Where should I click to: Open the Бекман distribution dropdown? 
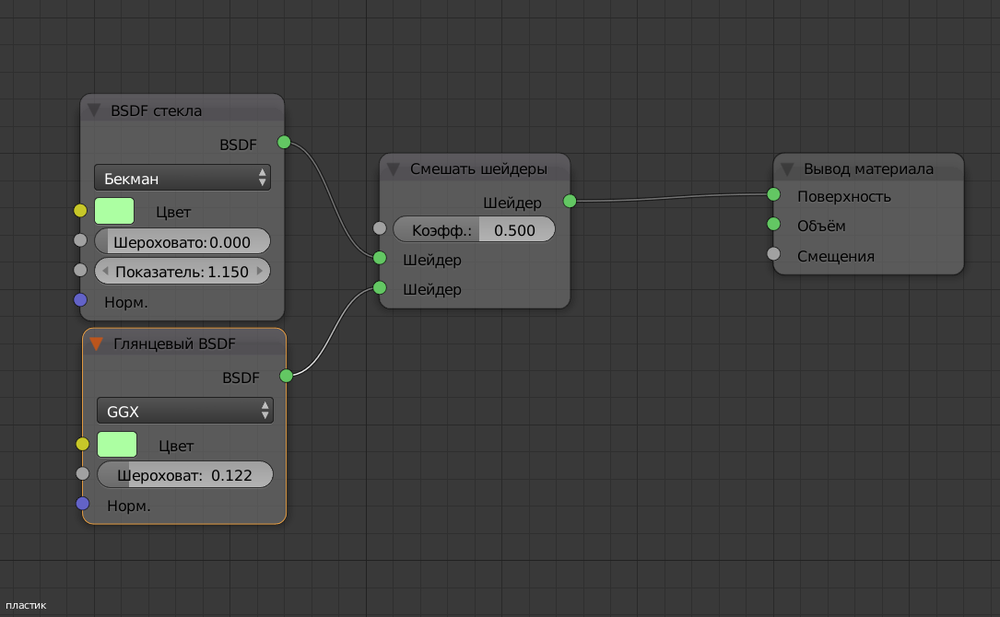coord(182,178)
